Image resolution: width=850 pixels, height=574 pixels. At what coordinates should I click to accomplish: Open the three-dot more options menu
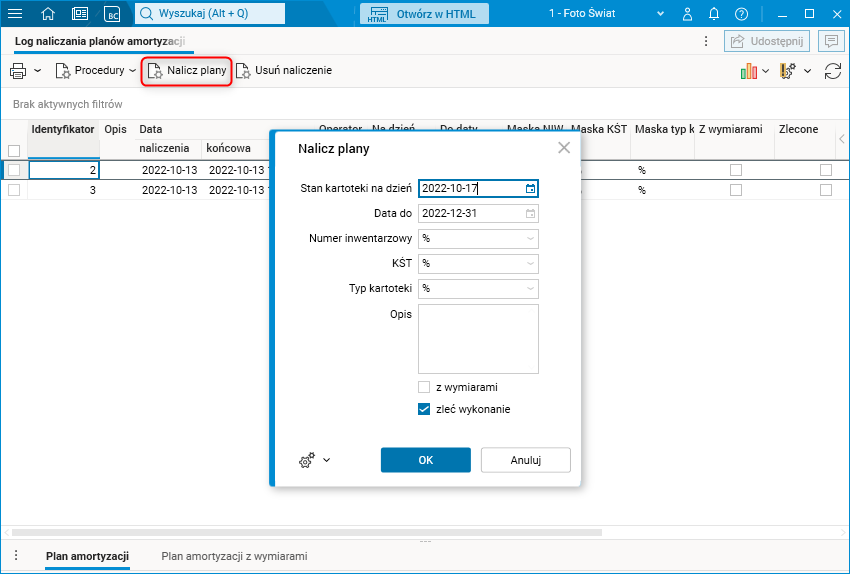(x=706, y=41)
